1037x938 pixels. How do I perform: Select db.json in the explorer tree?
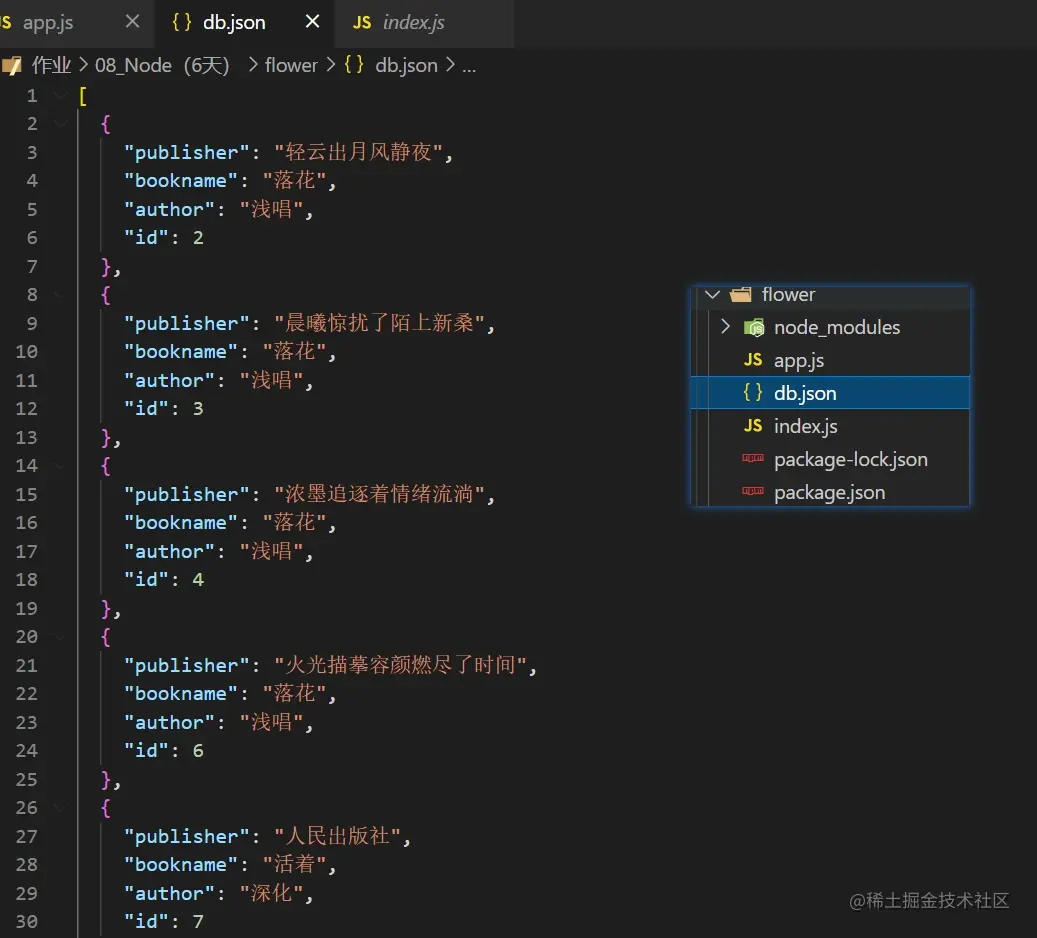click(x=830, y=393)
